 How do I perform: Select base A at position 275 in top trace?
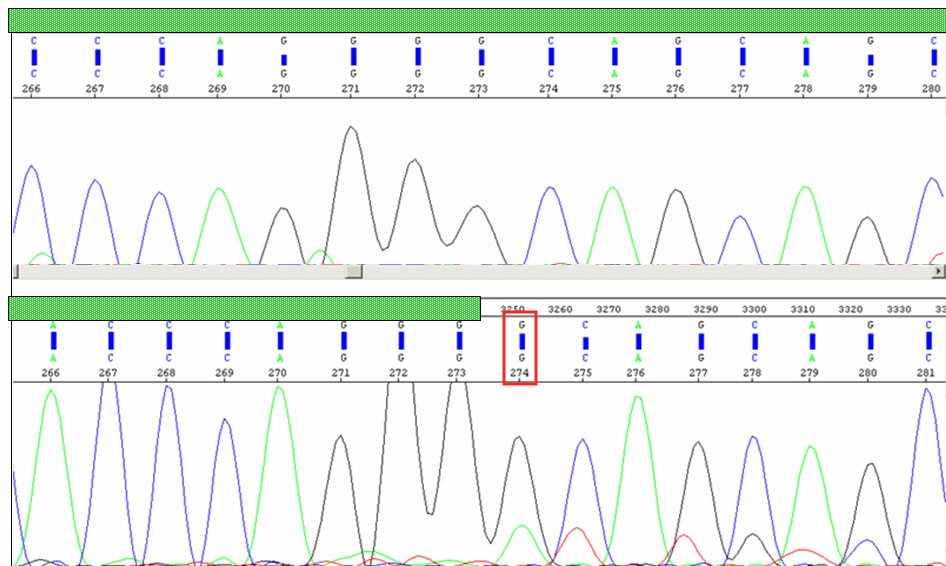[614, 41]
